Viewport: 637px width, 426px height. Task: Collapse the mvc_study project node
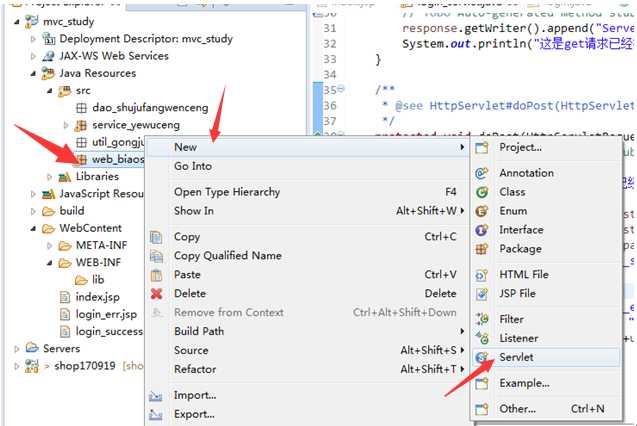tap(17, 22)
